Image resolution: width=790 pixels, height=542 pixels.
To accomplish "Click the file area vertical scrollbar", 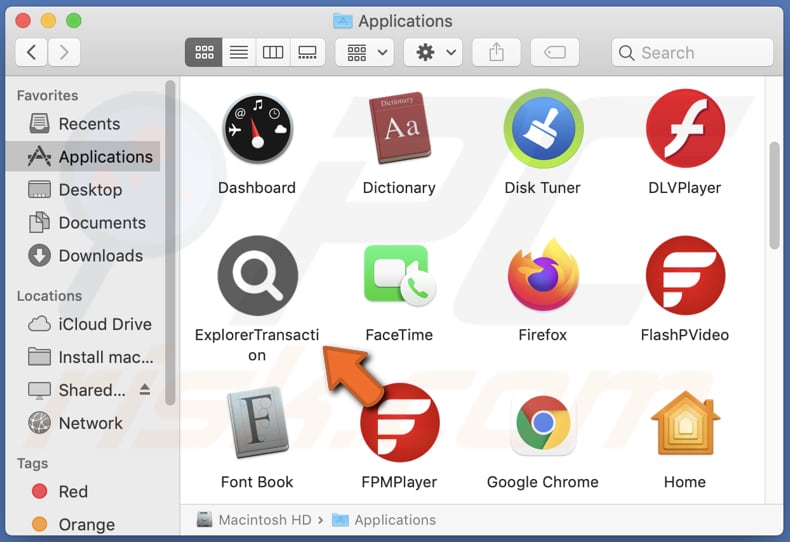I will click(774, 195).
